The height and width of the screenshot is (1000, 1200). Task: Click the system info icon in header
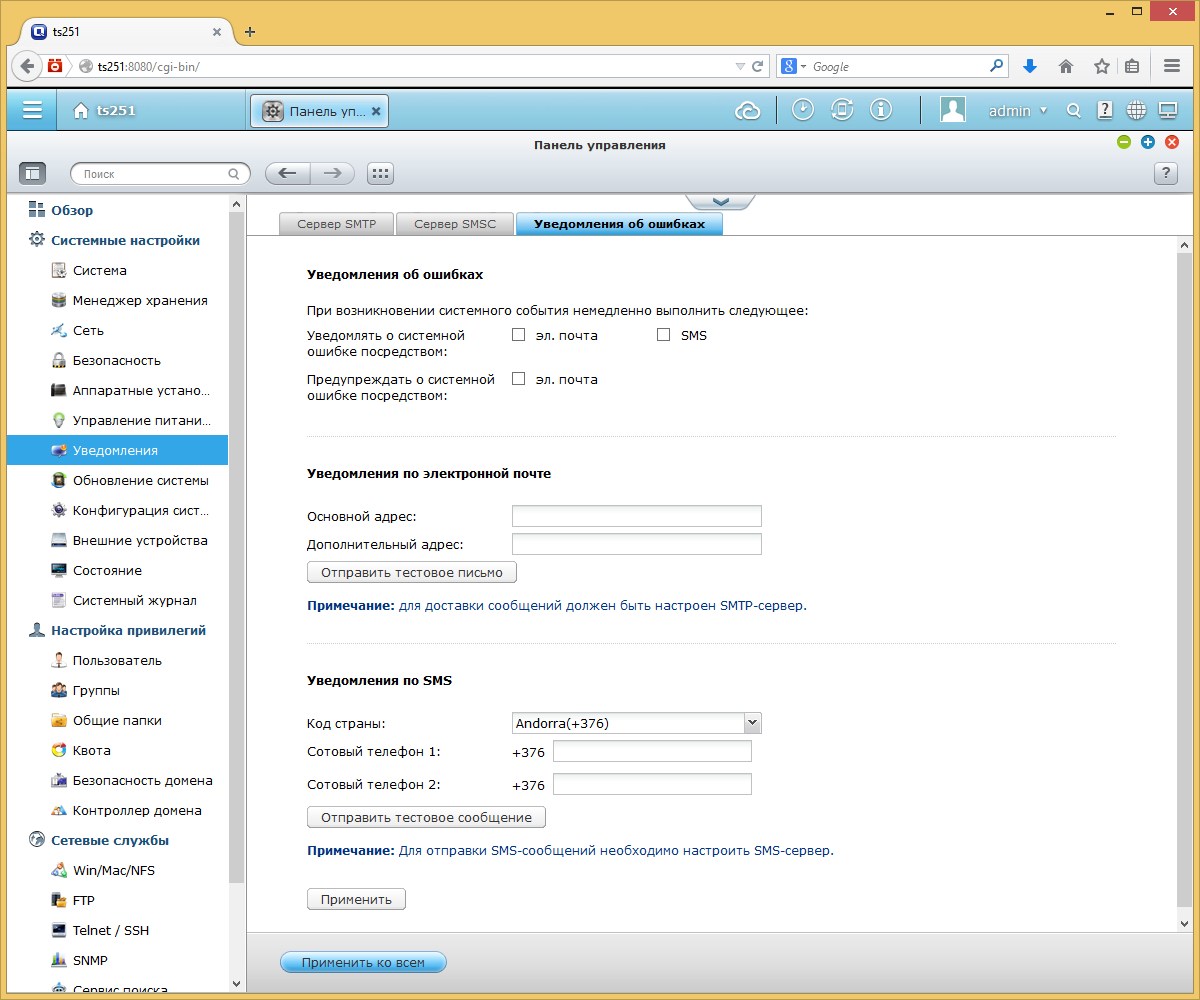880,110
